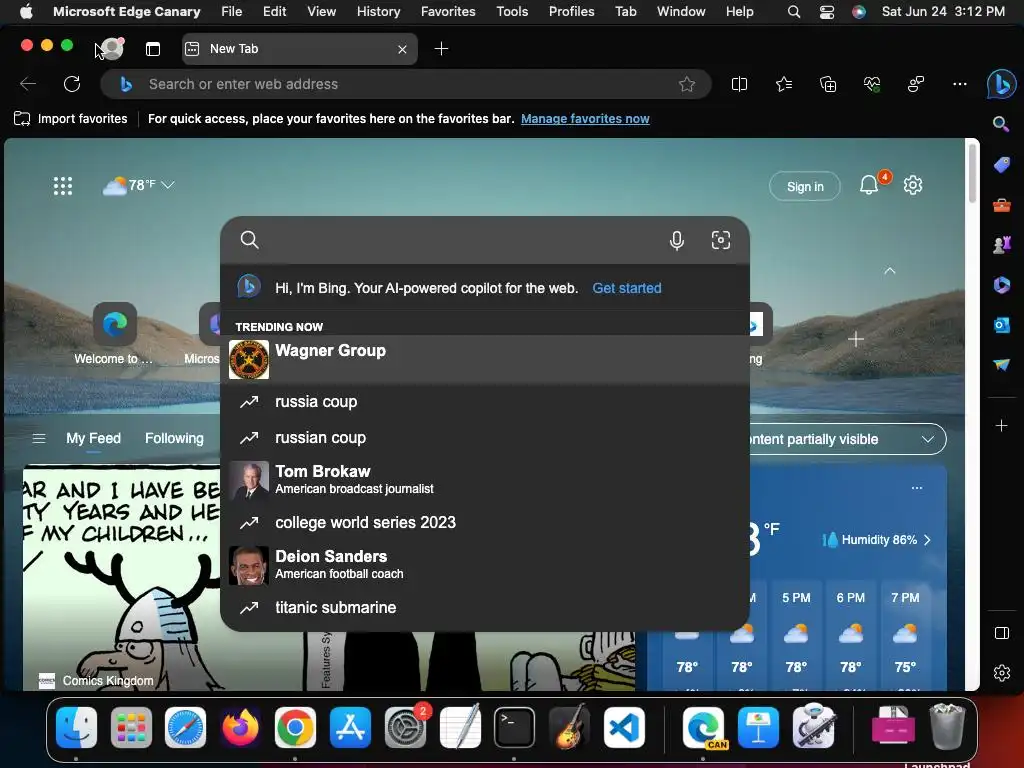
Task: Add this page to favorites star
Action: point(686,84)
